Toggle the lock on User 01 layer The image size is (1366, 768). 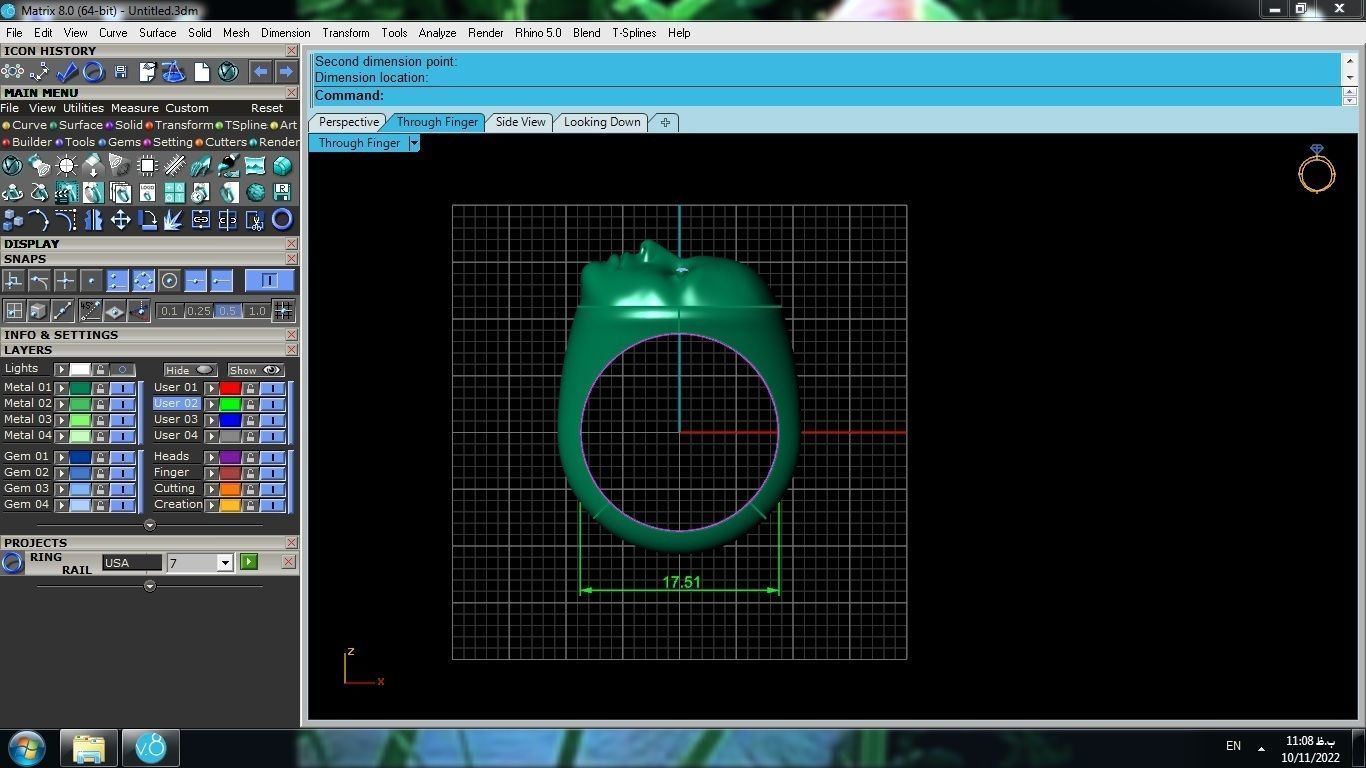[x=249, y=388]
